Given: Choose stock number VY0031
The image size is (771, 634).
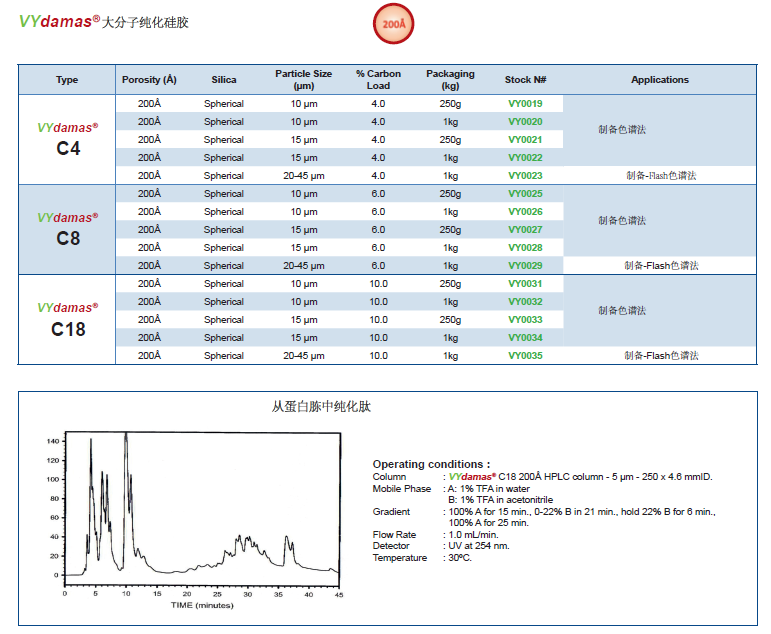Looking at the screenshot, I should (x=525, y=284).
